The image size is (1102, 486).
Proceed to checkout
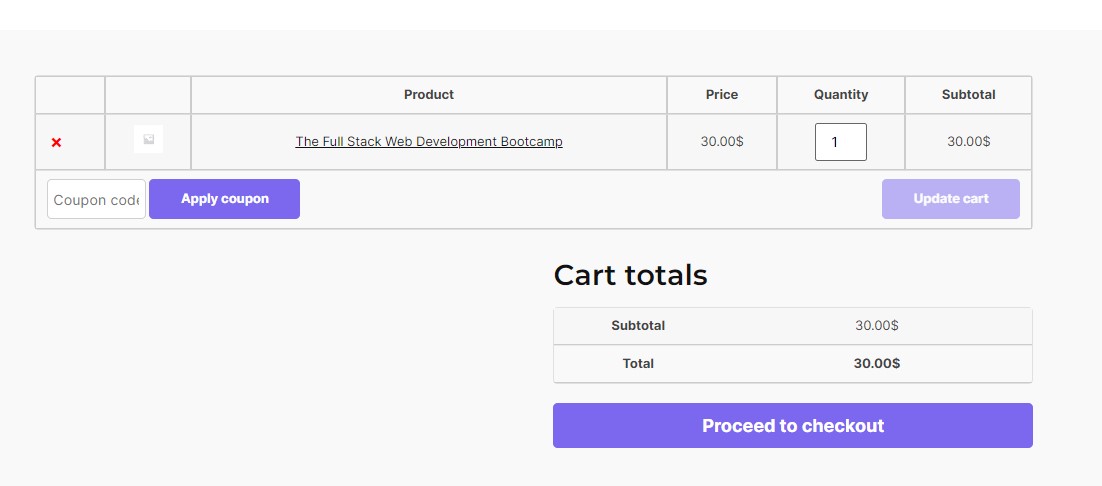(x=792, y=426)
